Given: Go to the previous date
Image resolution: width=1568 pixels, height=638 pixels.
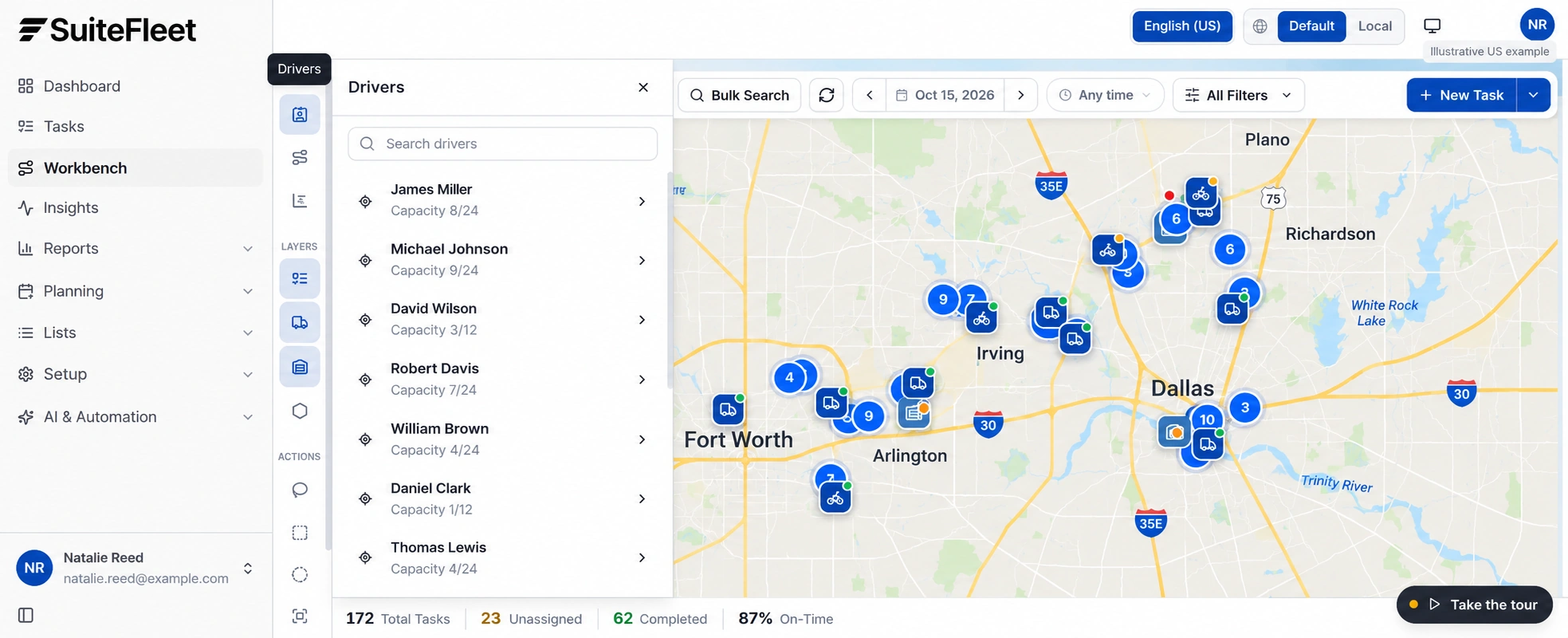Looking at the screenshot, I should tap(870, 95).
